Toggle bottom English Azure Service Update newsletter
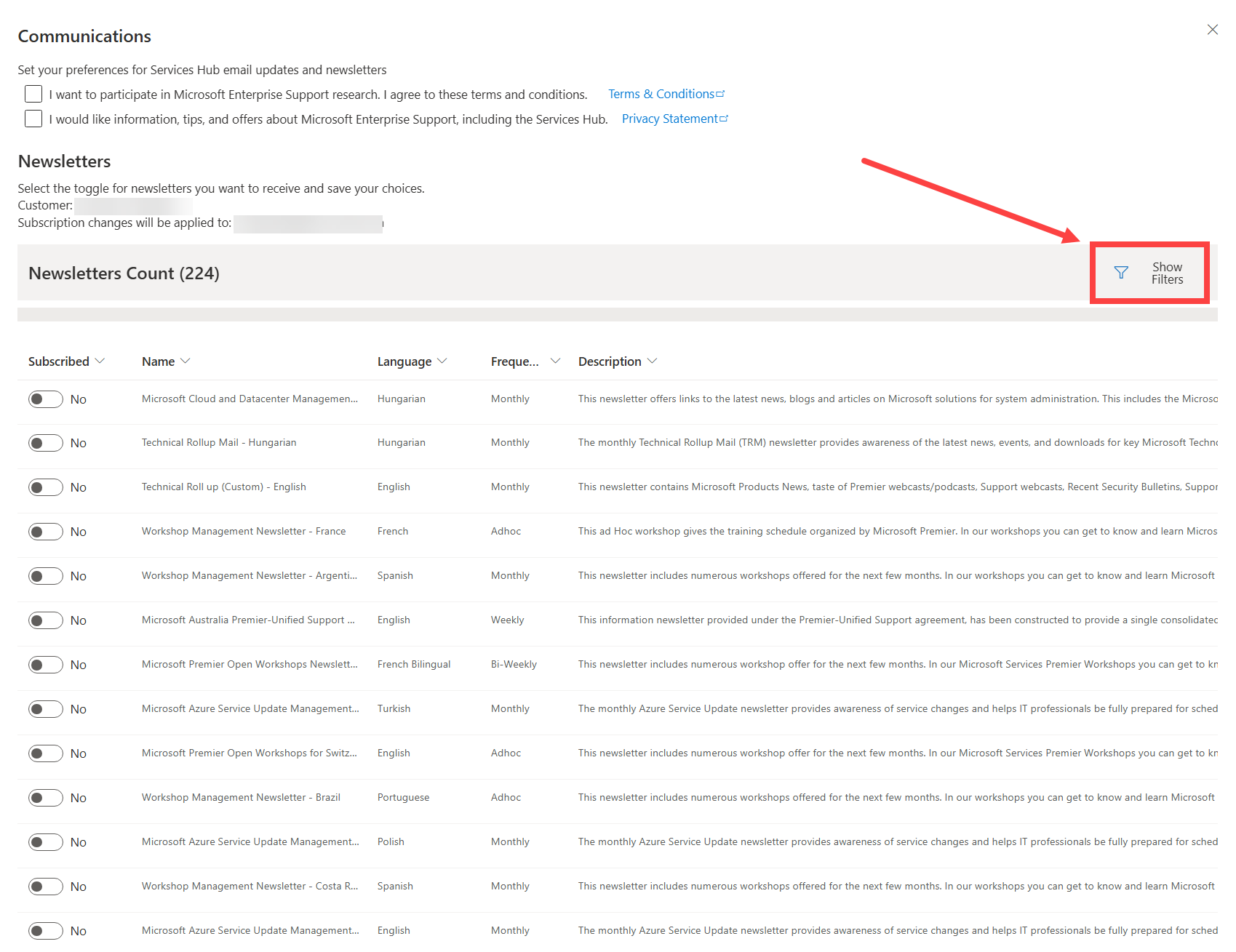The height and width of the screenshot is (952, 1236). pos(46,932)
